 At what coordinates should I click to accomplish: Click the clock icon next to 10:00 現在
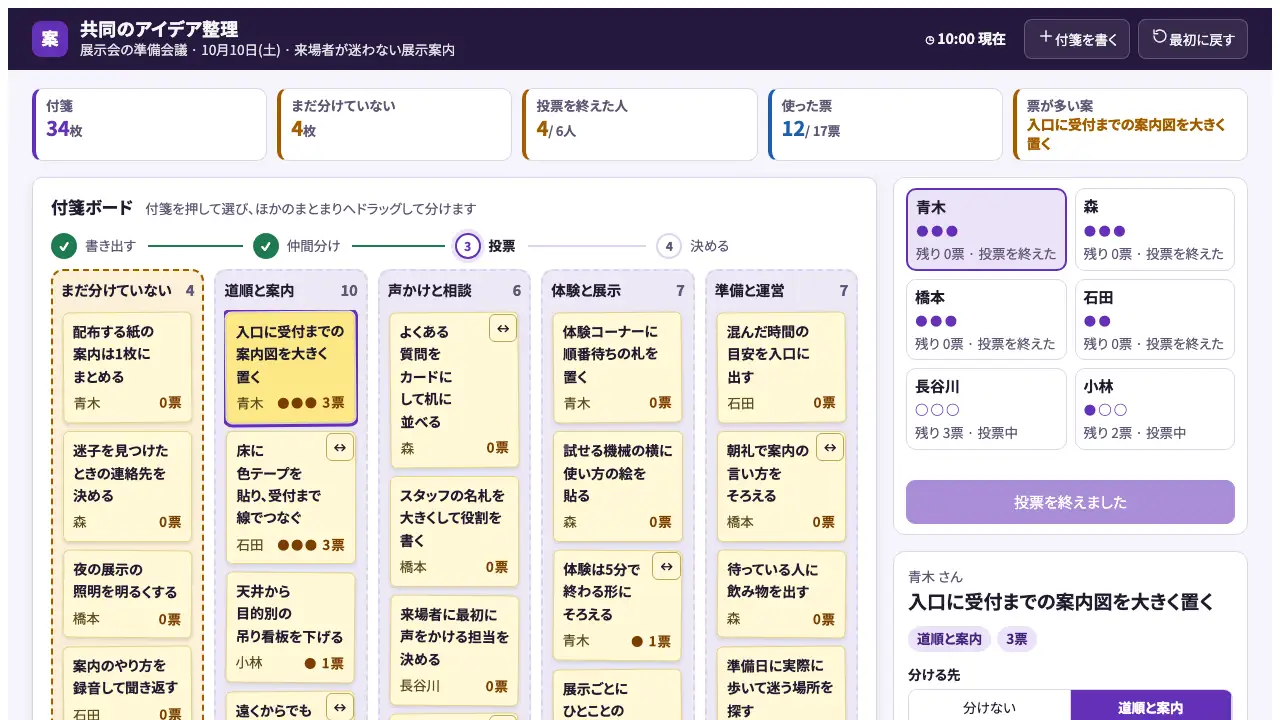tap(930, 40)
